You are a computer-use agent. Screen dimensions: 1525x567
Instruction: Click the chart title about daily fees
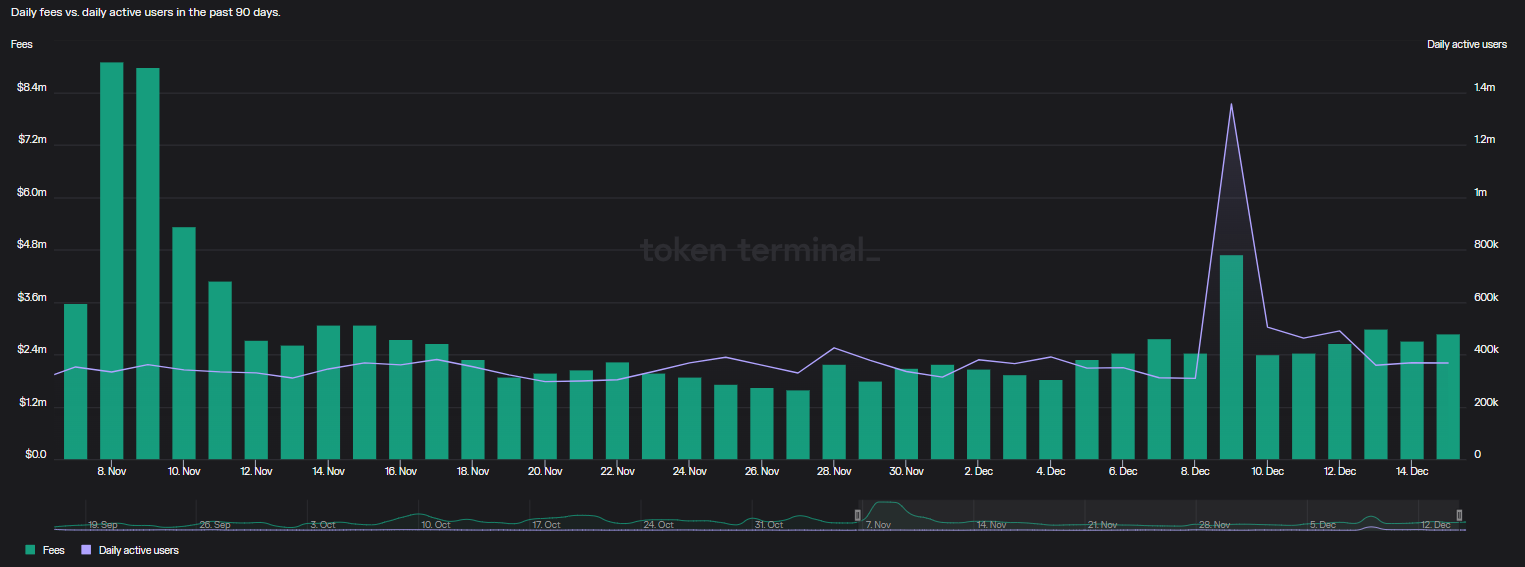[145, 12]
